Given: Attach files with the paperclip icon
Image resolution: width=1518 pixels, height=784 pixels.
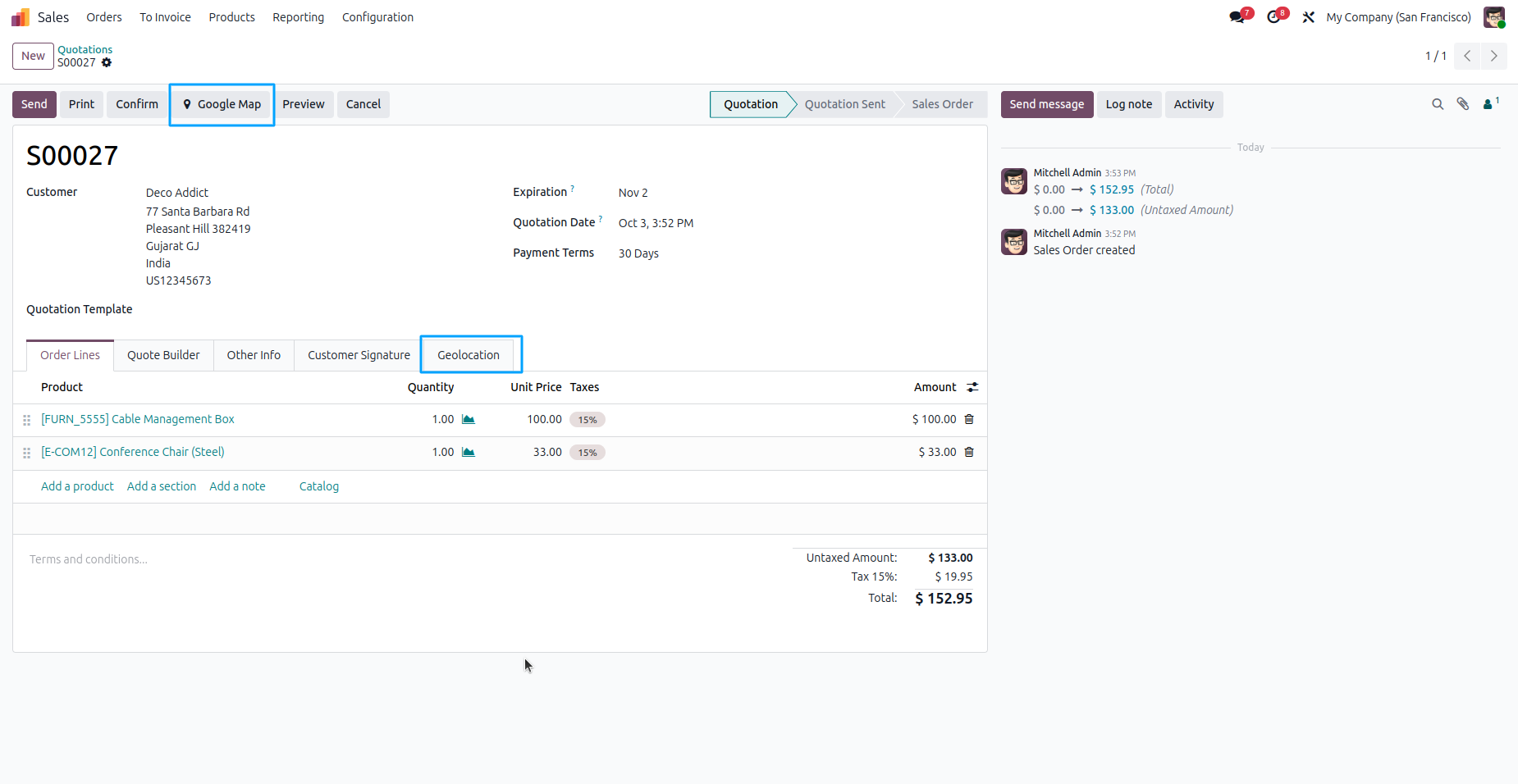Looking at the screenshot, I should pos(1463,104).
